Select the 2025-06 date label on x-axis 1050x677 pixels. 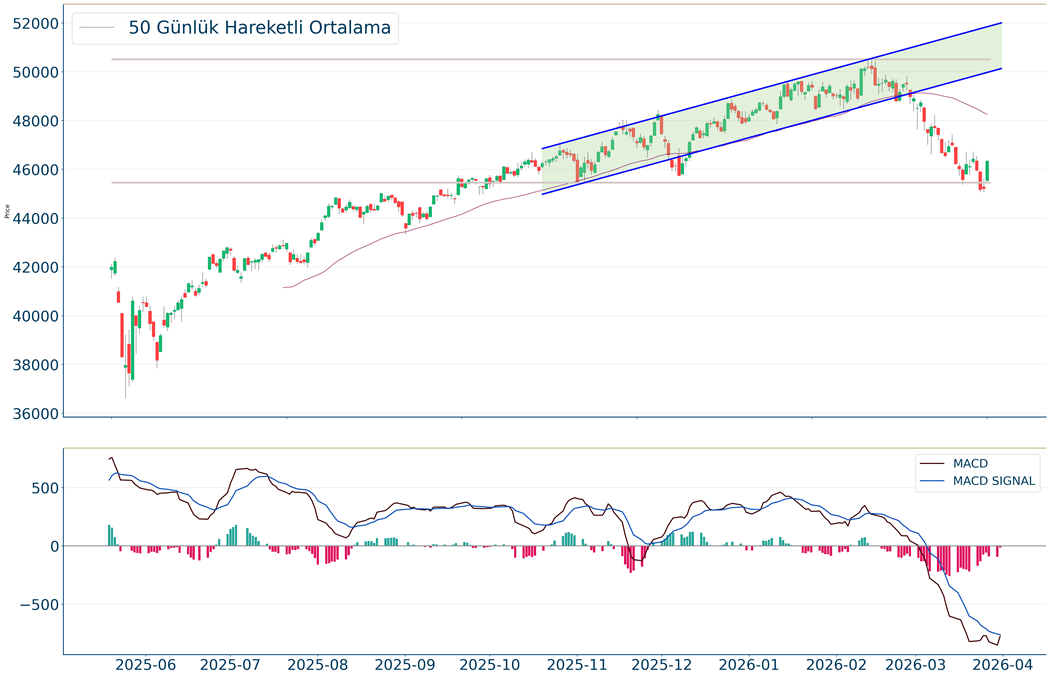[x=145, y=664]
